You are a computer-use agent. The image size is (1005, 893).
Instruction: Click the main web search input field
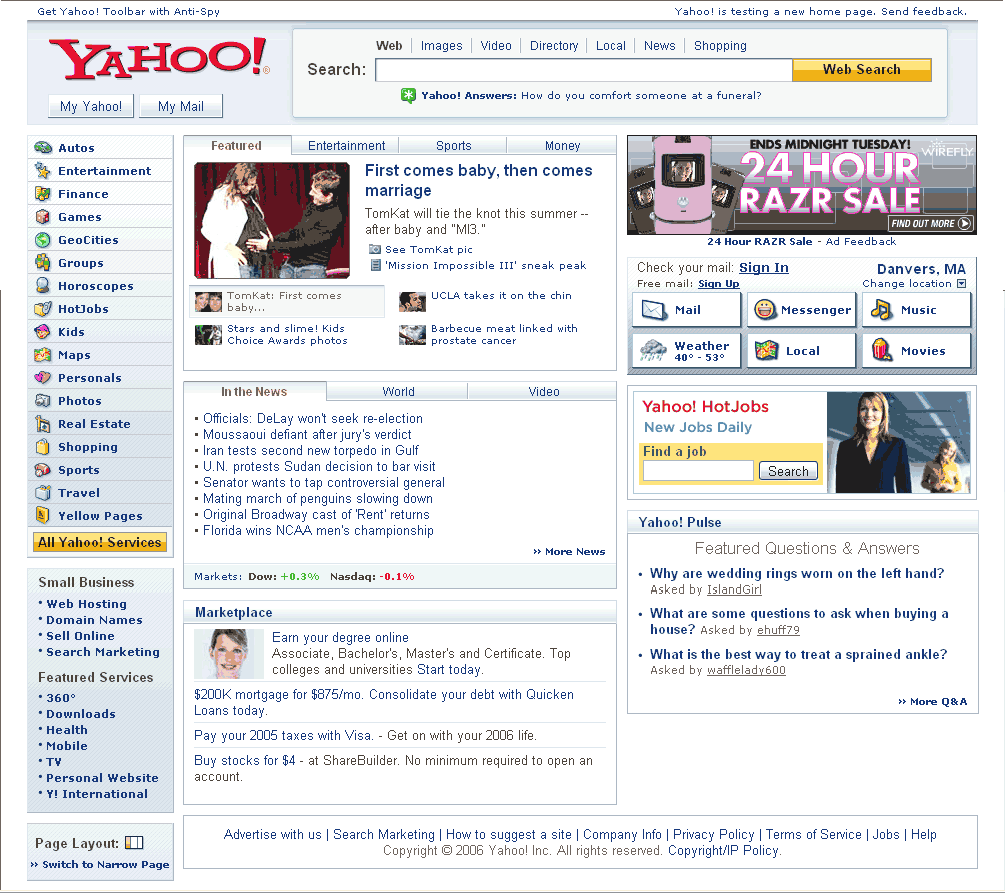584,70
